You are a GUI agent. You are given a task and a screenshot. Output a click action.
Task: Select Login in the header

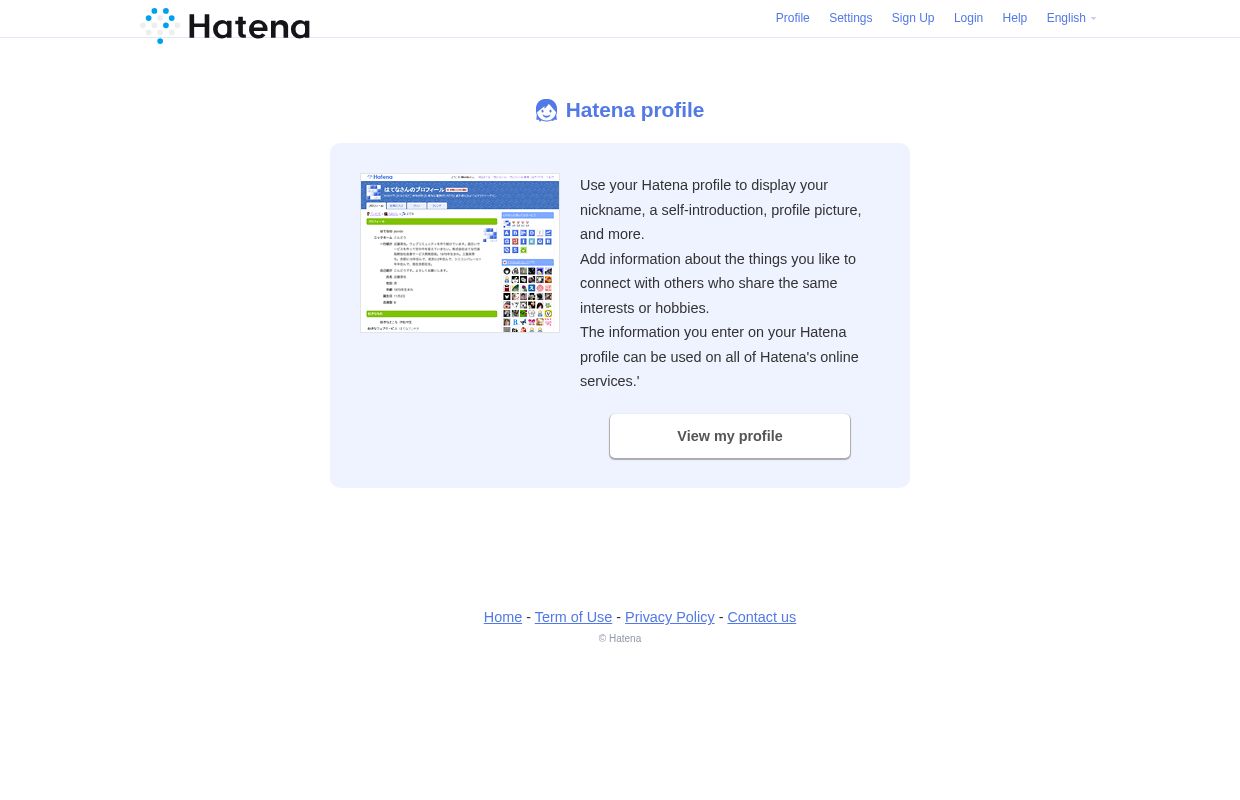tap(968, 18)
